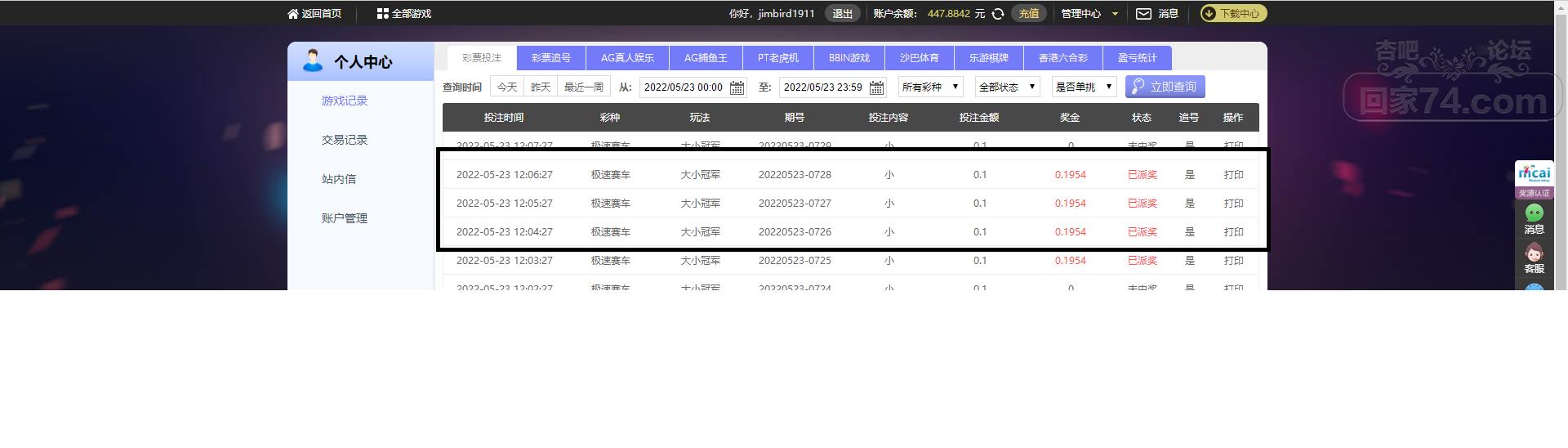Click the 投注时间 column header
The height and width of the screenshot is (448, 1568).
click(504, 118)
